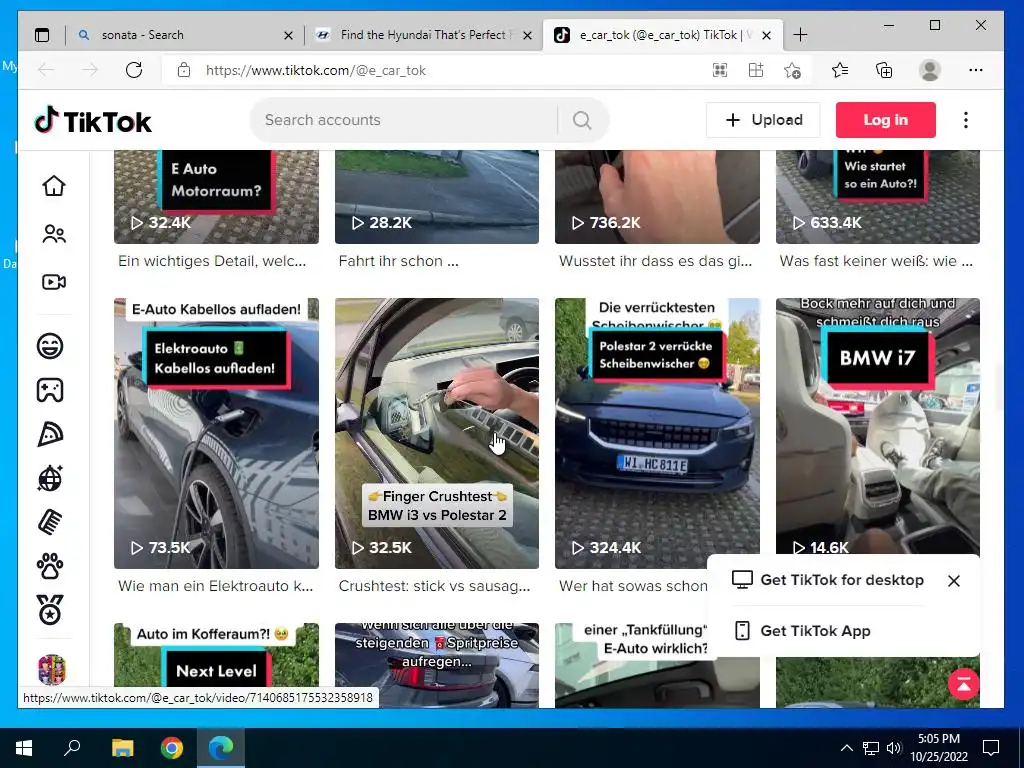The height and width of the screenshot is (768, 1024).
Task: Click Get TikTok for desktop
Action: (x=828, y=580)
